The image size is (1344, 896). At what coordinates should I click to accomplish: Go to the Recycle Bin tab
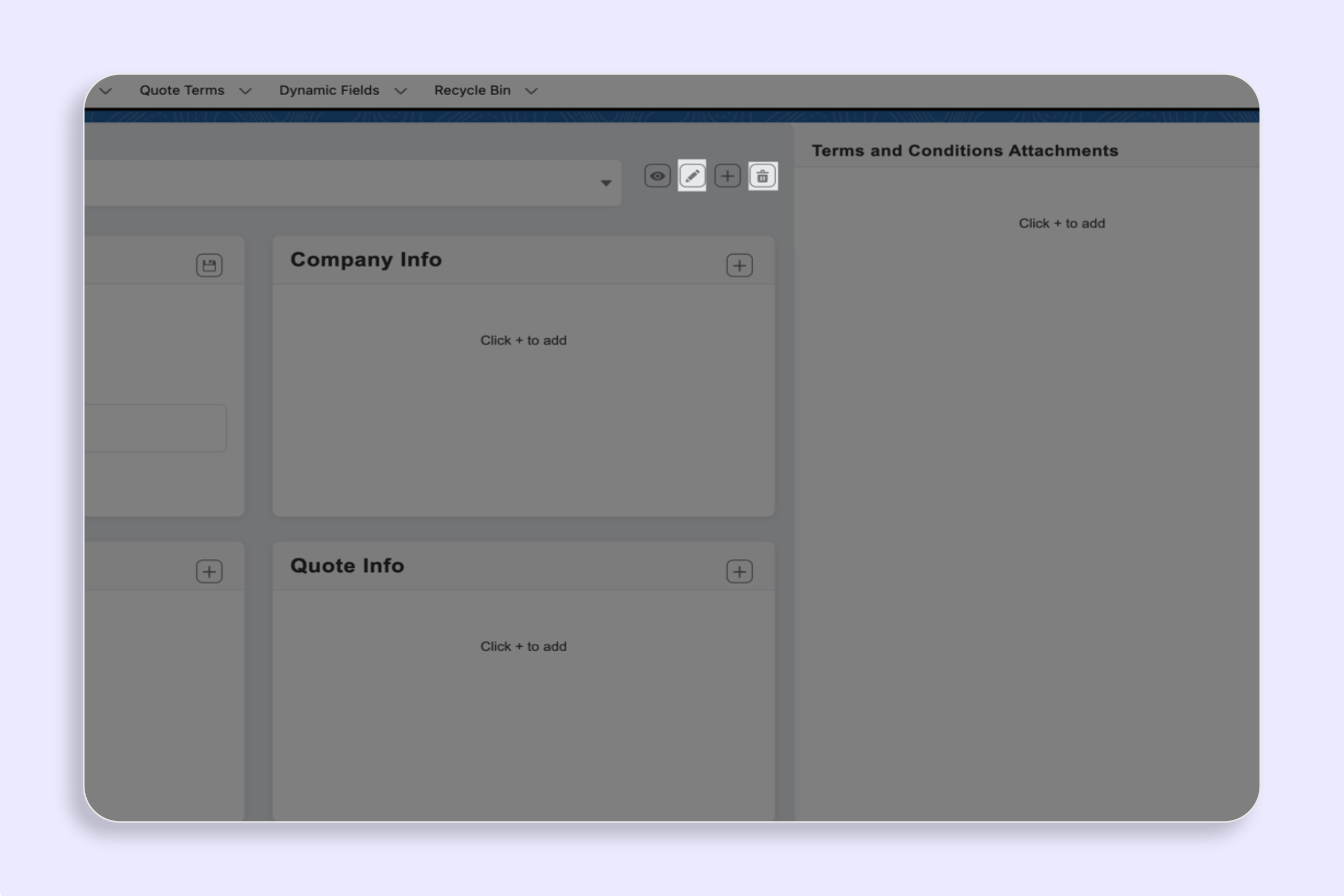[472, 90]
